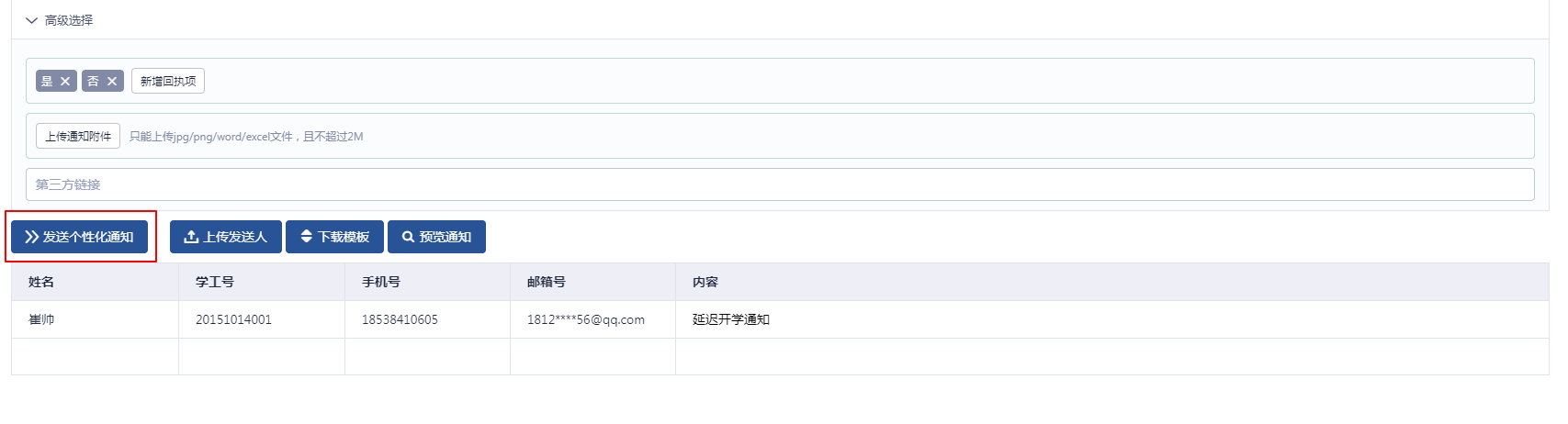Screen dimensions: 1568x424
Task: Click the 新增回执项 button
Action: pos(168,82)
